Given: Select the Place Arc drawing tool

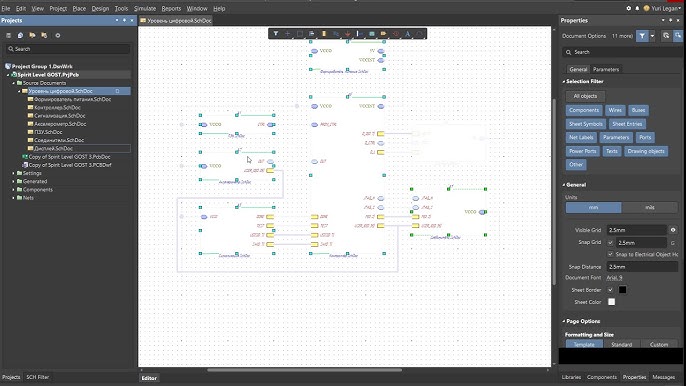Looking at the screenshot, I should click(x=420, y=34).
